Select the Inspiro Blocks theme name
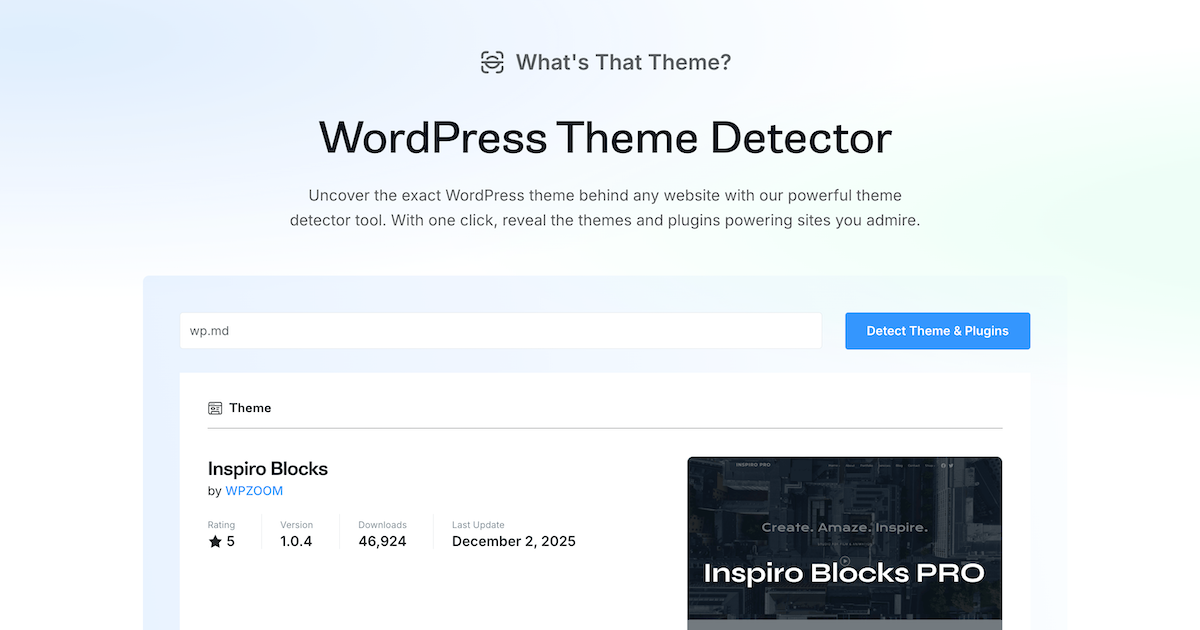1200x630 pixels. (268, 469)
